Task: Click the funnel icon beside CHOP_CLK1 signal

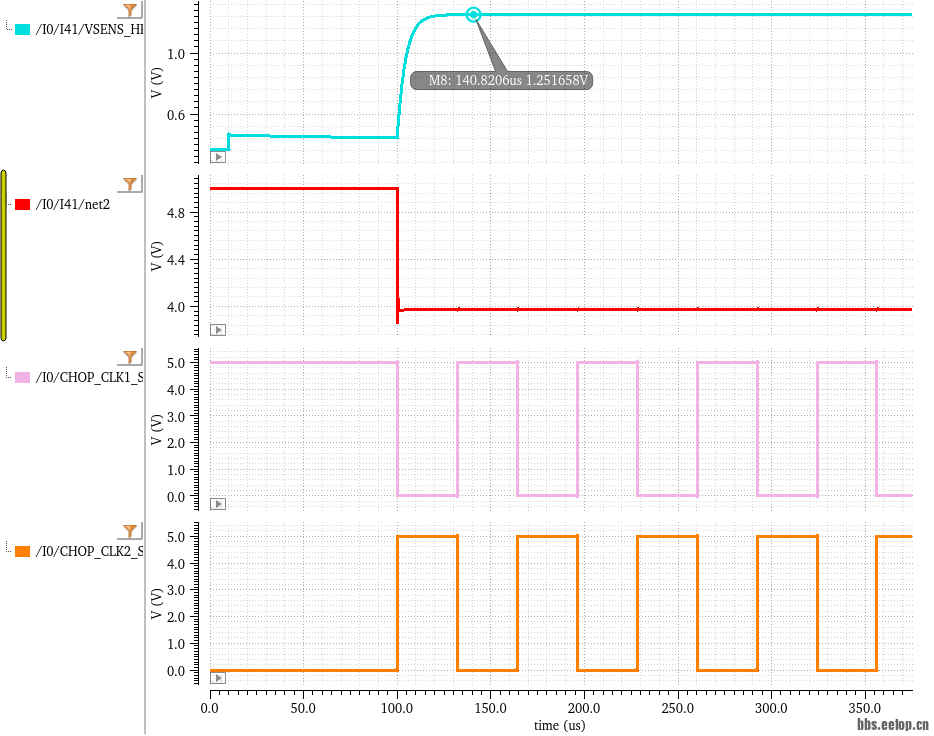Action: [x=130, y=357]
